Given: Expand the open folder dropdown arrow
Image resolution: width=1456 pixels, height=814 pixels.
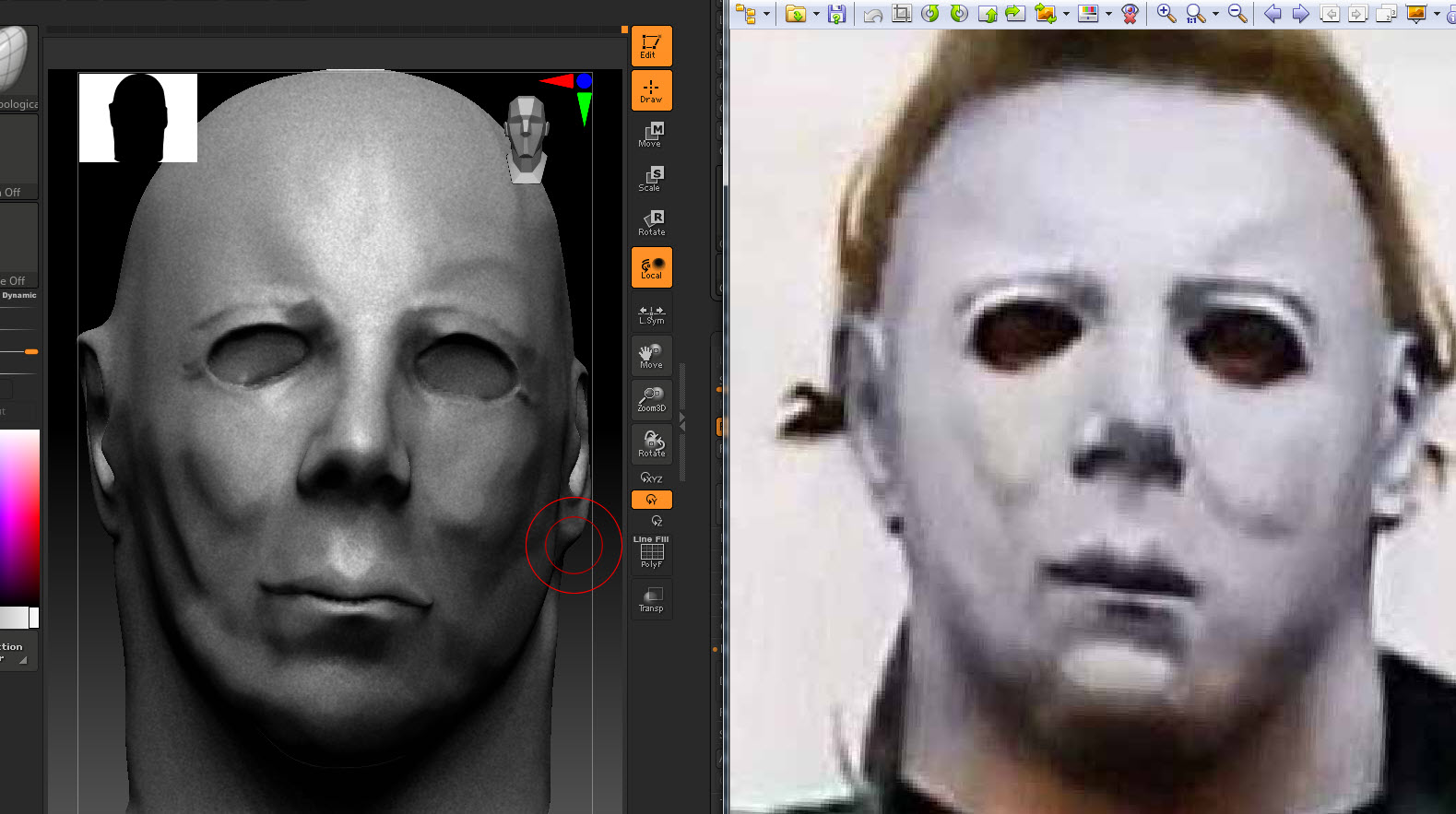Looking at the screenshot, I should point(816,14).
